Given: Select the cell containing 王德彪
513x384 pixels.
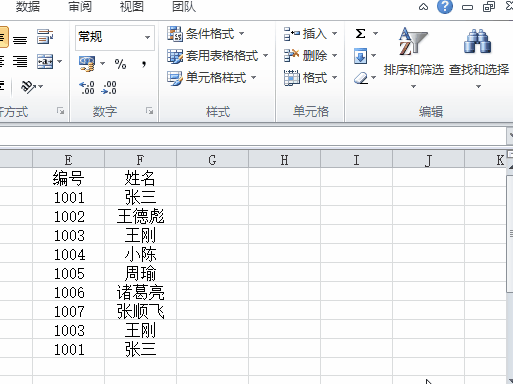Looking at the screenshot, I should pos(140,216).
